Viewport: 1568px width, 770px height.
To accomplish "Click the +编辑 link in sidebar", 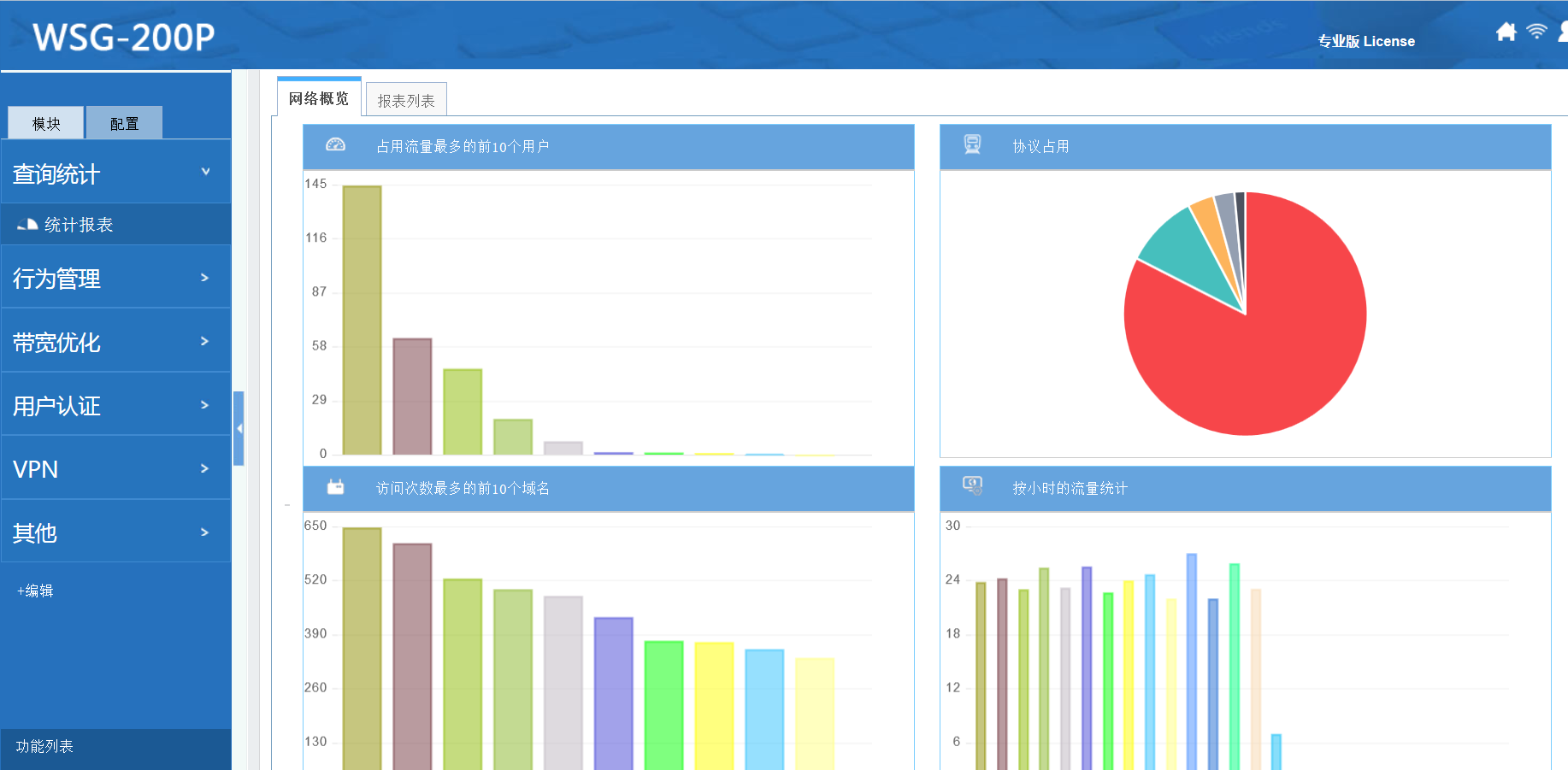I will pos(35,591).
